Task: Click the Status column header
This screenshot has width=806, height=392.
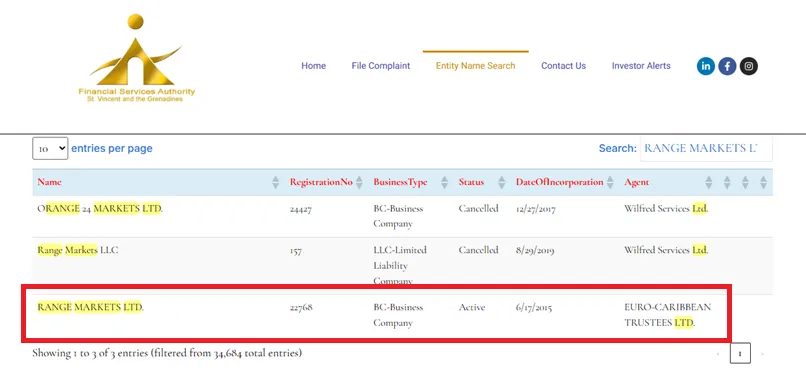Action: (x=471, y=182)
